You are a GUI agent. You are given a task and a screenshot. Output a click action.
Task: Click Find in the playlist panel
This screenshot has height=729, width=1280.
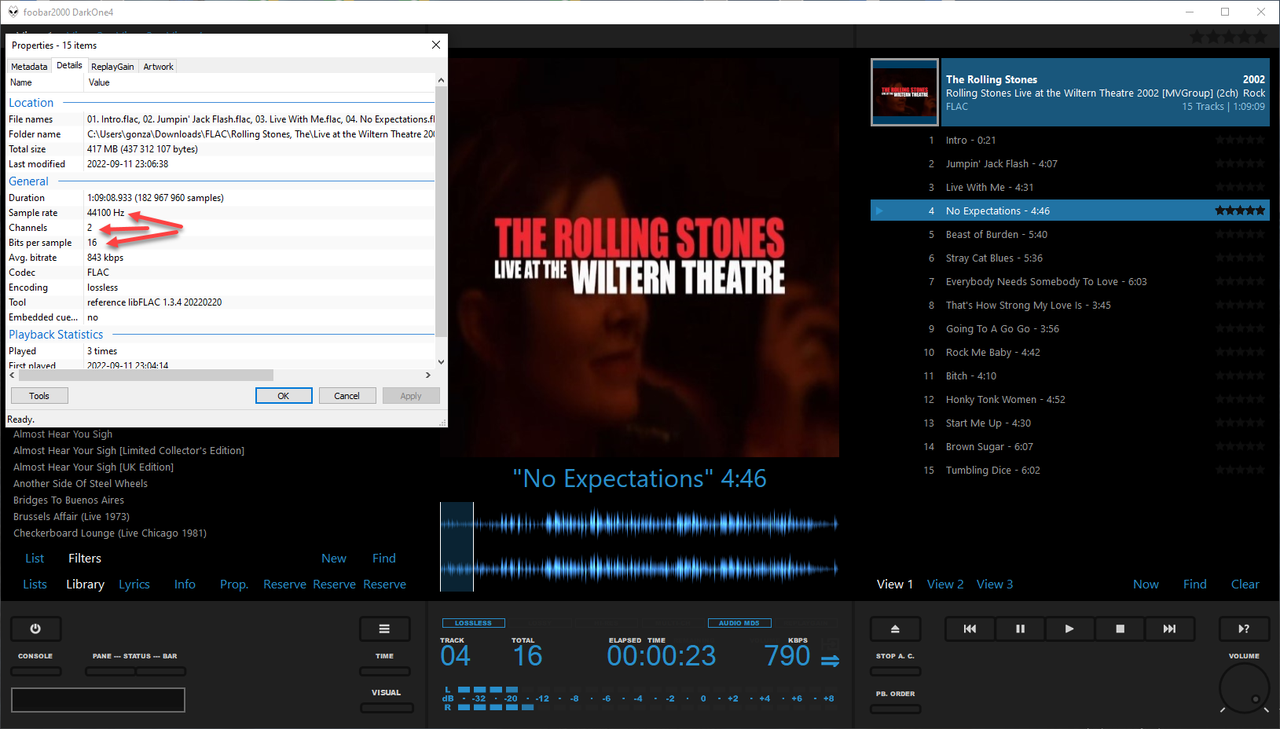pyautogui.click(x=1195, y=584)
